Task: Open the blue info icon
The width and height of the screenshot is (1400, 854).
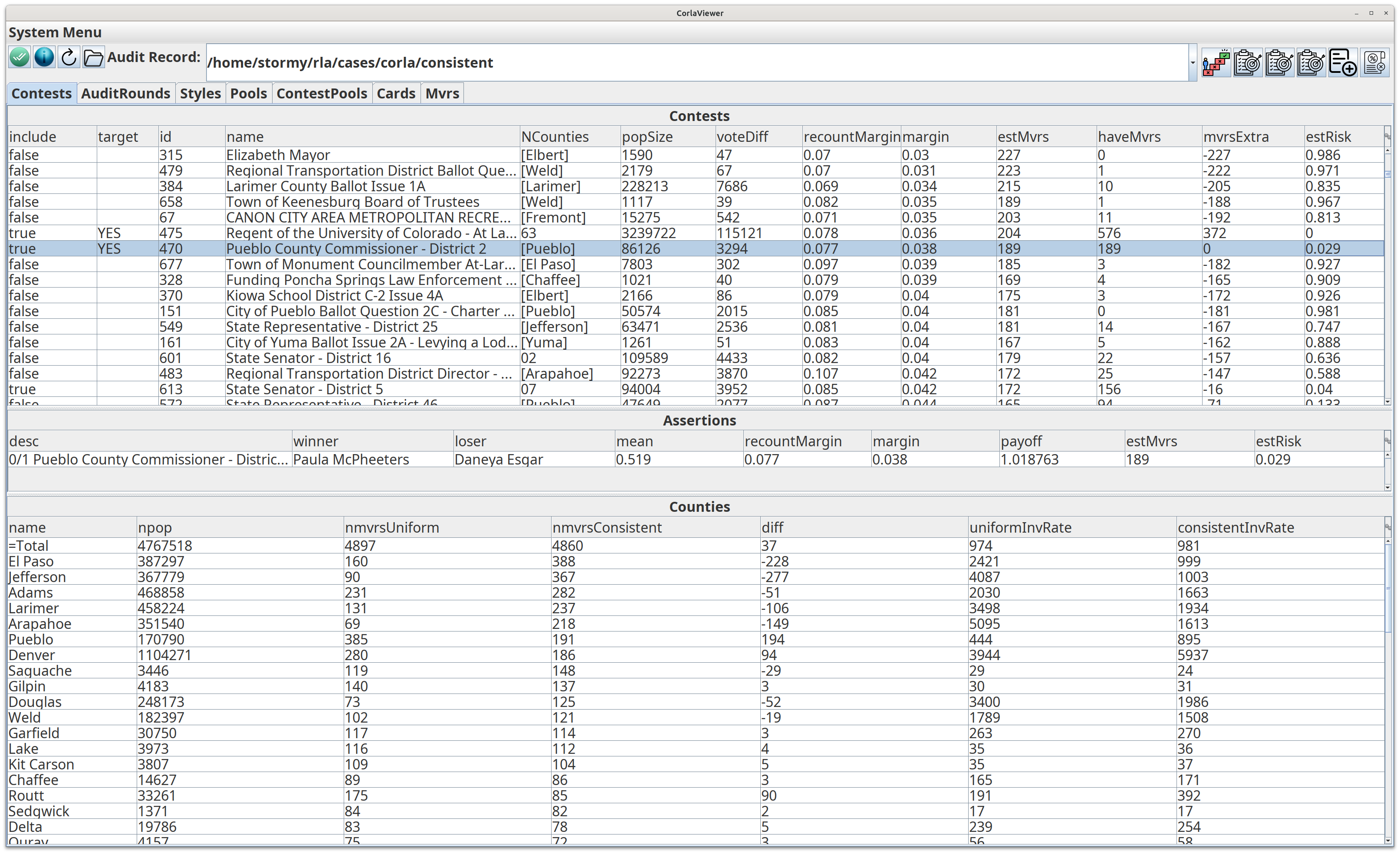Action: 44,57
